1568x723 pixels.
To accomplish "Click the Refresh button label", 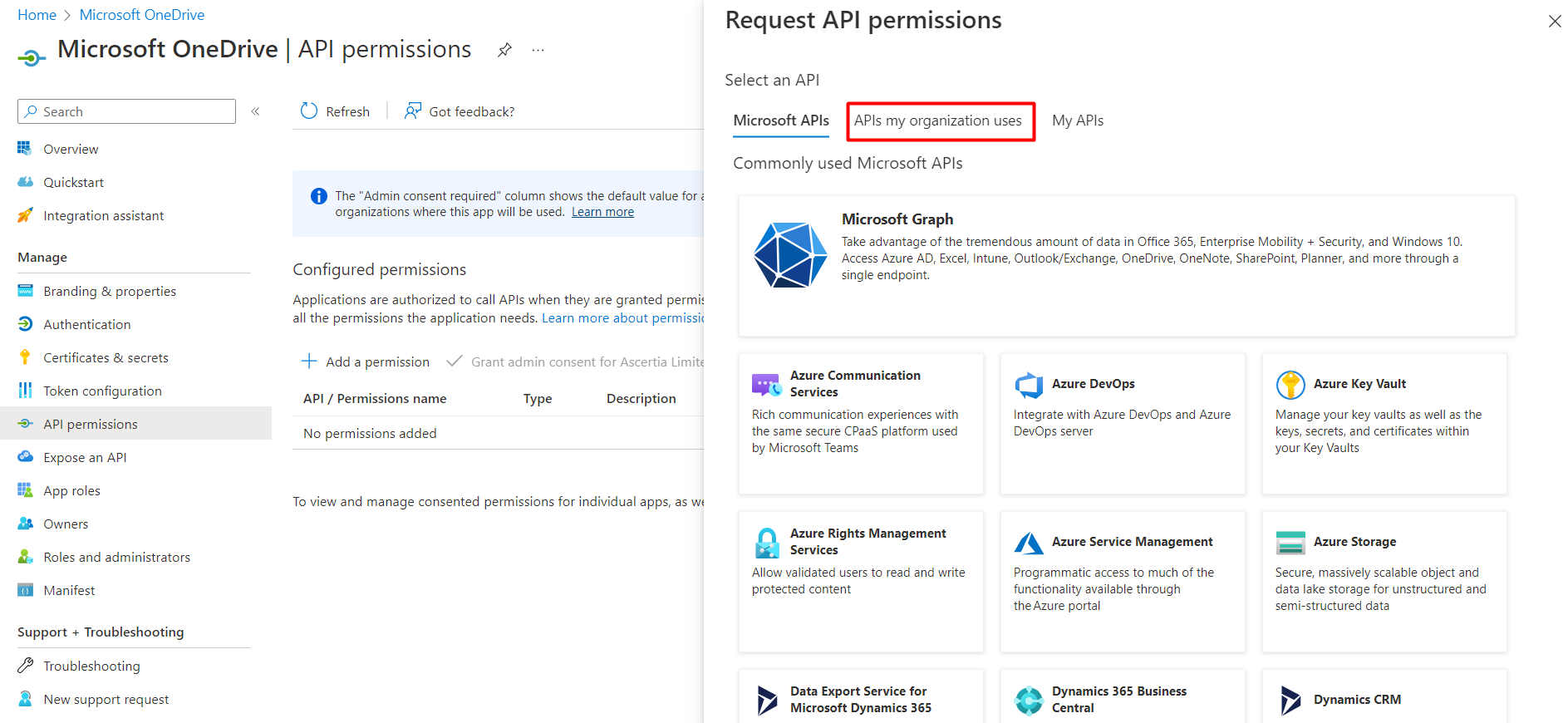I will (347, 111).
